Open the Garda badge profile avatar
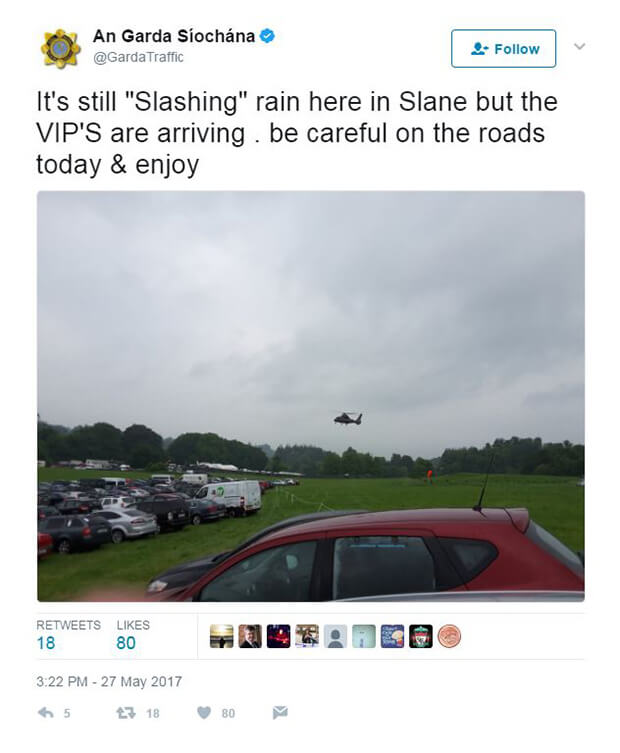Viewport: 620px width, 753px height. coord(60,48)
